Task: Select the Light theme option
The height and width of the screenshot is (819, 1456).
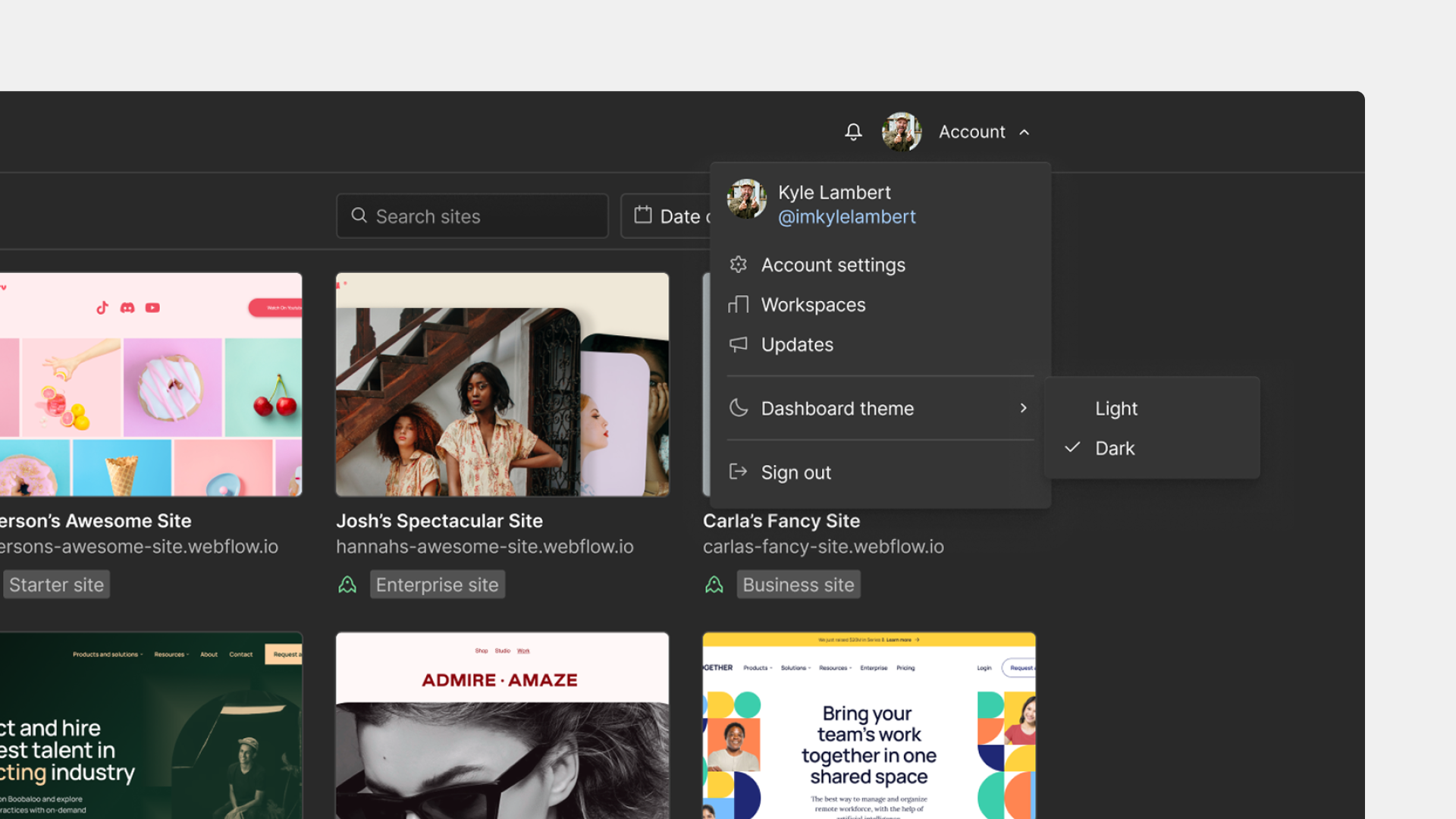Action: click(x=1116, y=408)
